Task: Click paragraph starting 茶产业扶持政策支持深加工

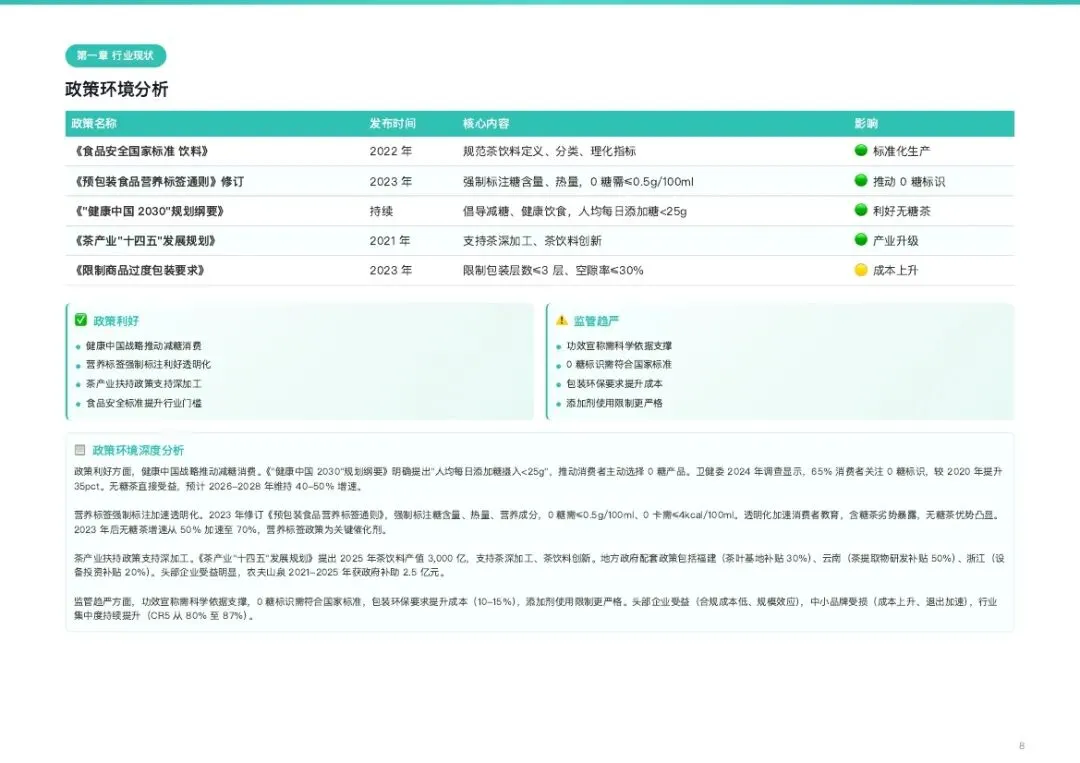Action: [539, 565]
